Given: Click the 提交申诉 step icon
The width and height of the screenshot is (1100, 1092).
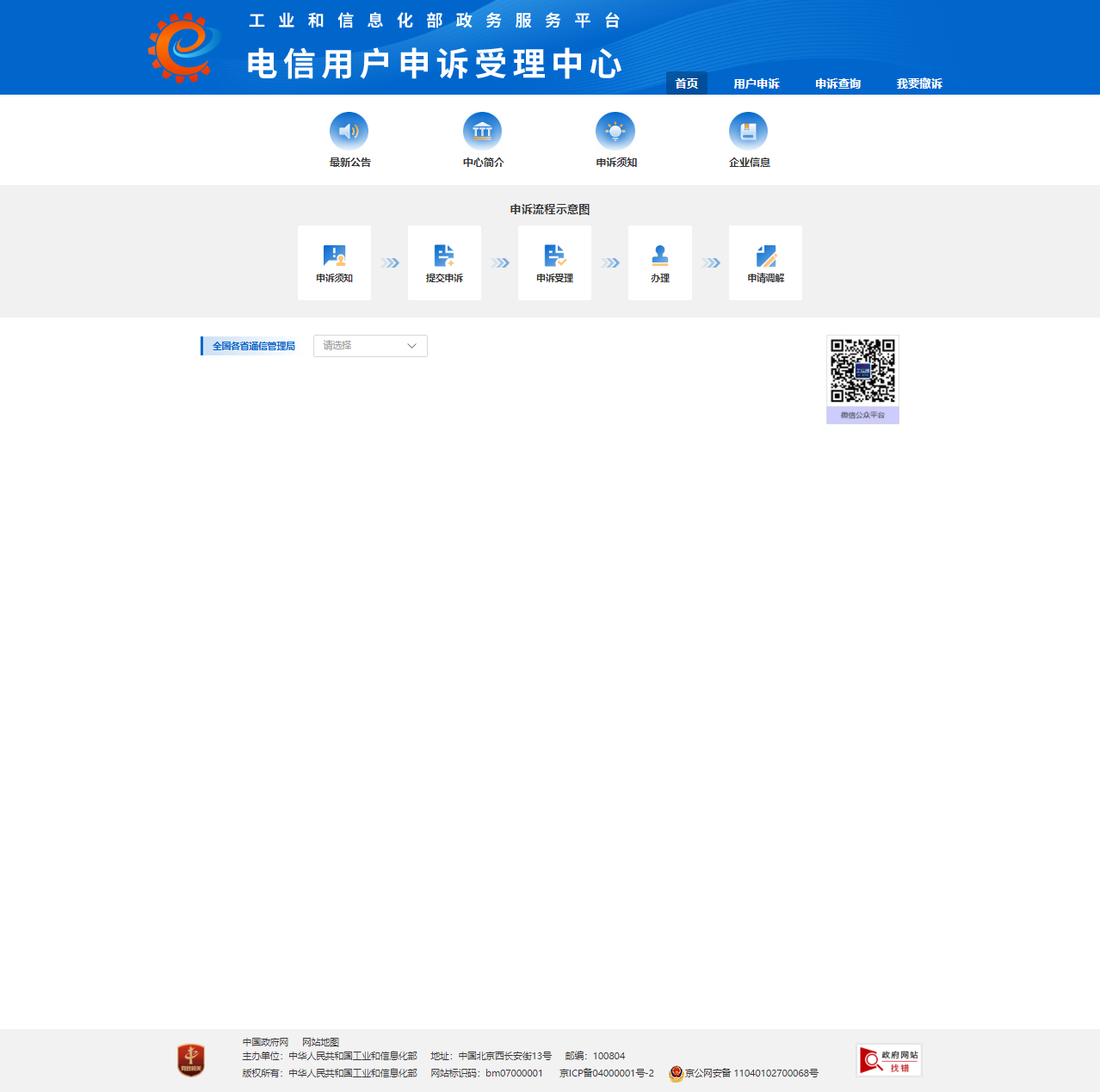Looking at the screenshot, I should (x=444, y=256).
